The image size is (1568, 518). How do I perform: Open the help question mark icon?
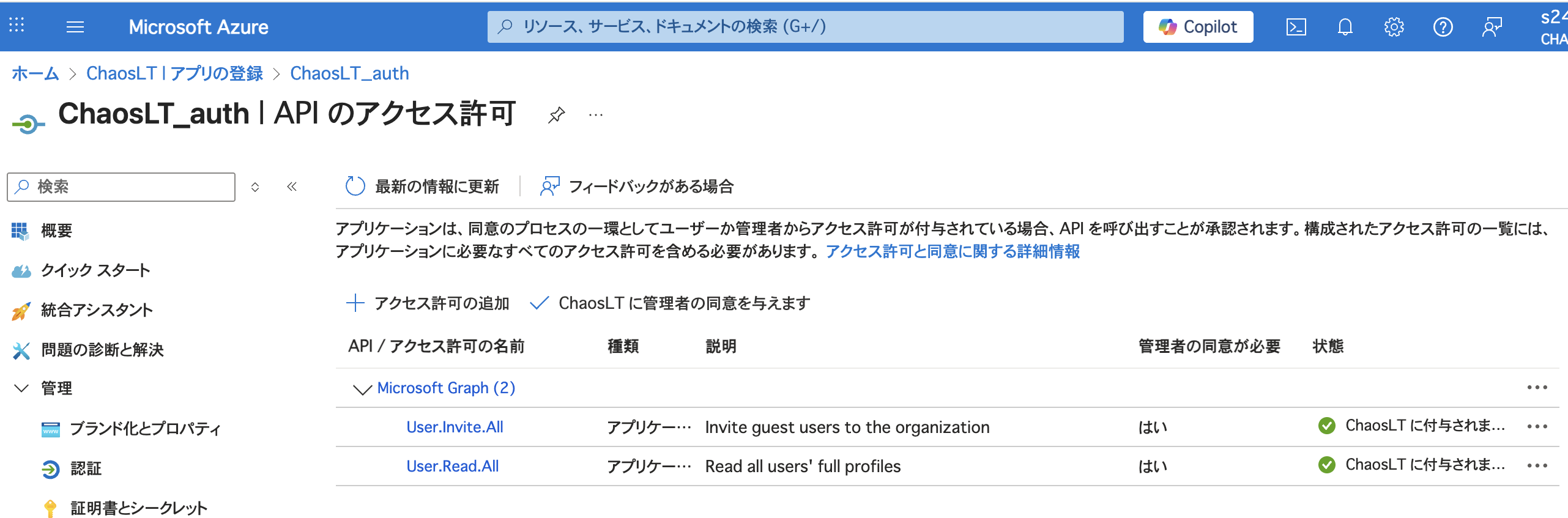pyautogui.click(x=1443, y=27)
